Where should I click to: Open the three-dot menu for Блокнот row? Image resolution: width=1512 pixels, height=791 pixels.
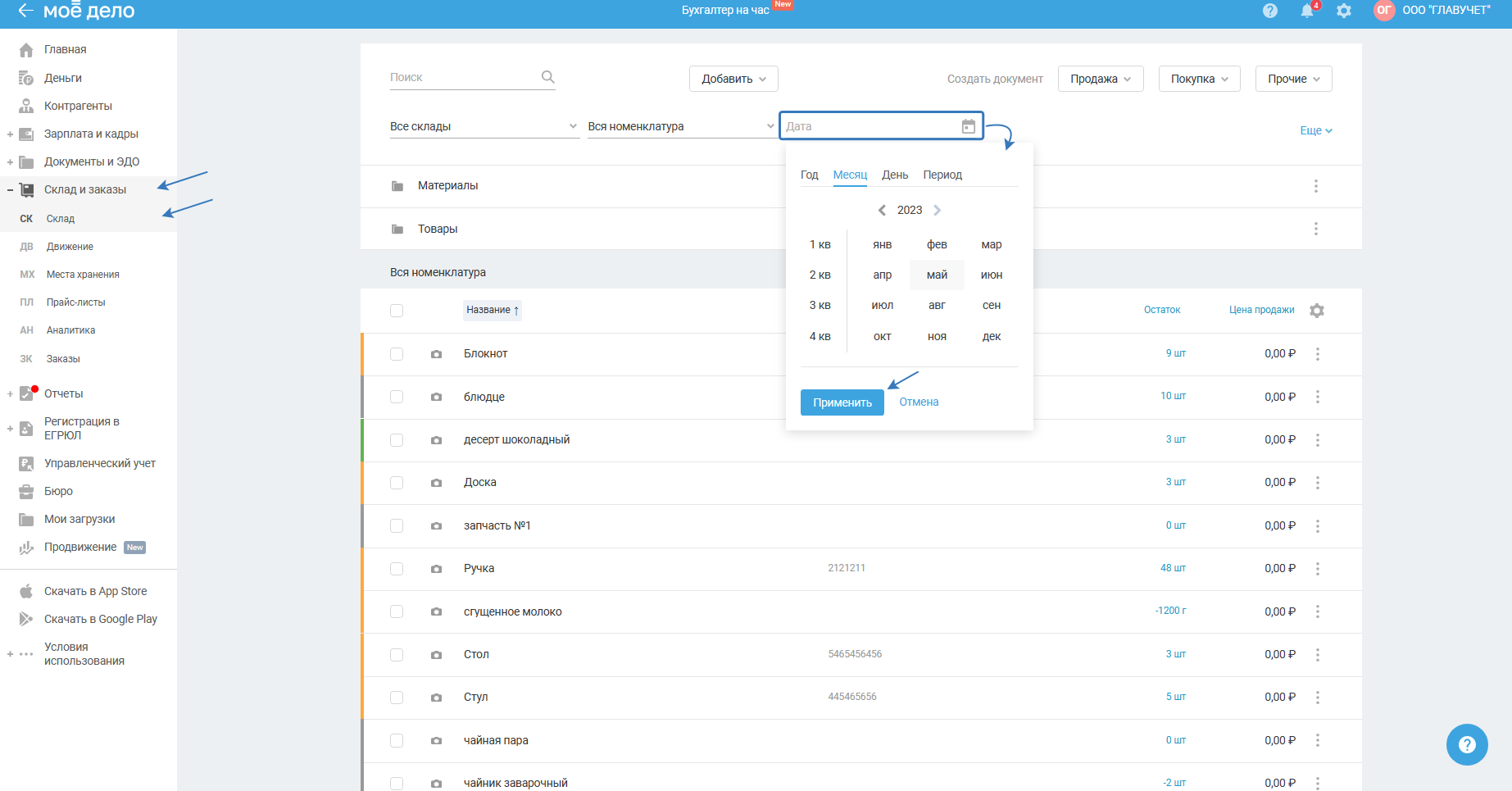click(1318, 354)
